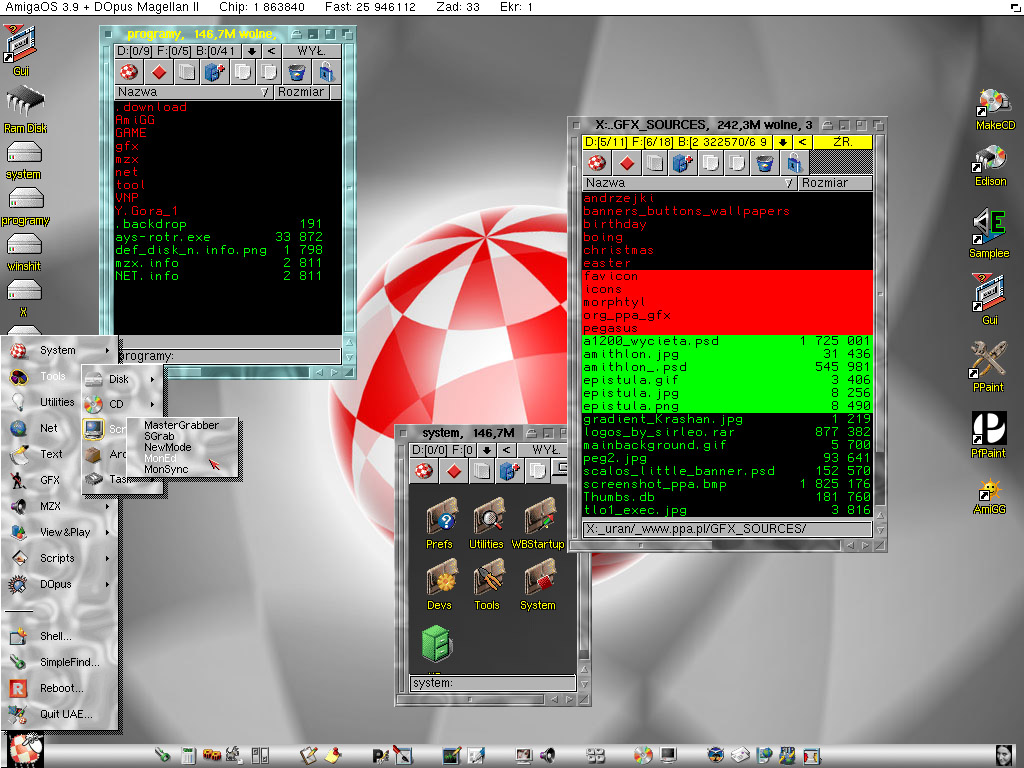Open down-arrow dropdown in GFX_SOURCES lister

point(782,142)
